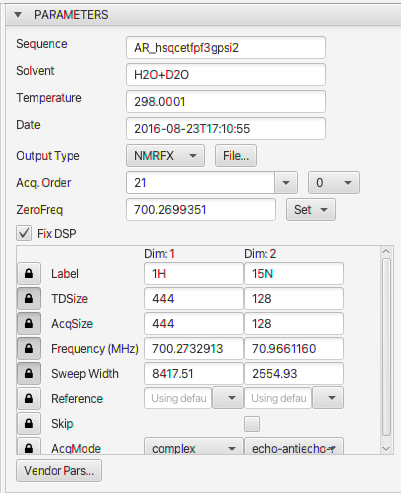
Task: Open the Set dropdown next to ZeroFreq
Action: click(311, 210)
